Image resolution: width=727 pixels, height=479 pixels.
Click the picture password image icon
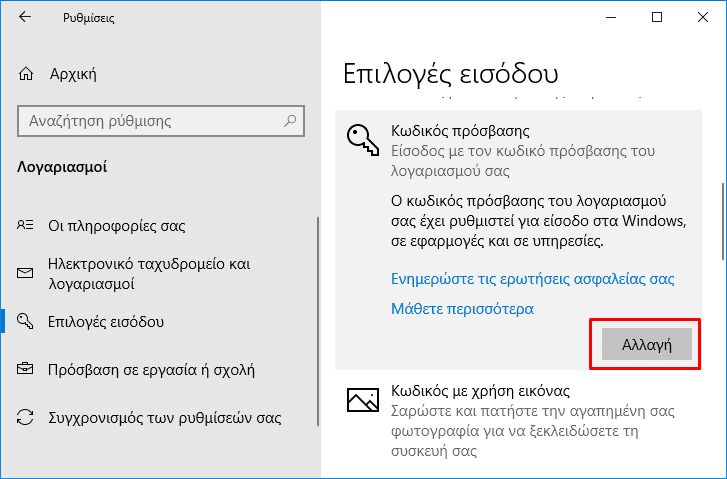click(x=363, y=400)
